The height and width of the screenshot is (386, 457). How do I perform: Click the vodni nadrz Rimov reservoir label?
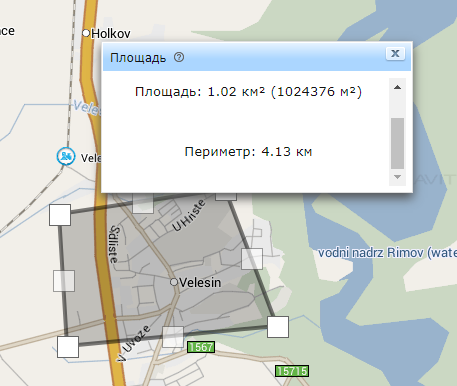click(x=387, y=253)
